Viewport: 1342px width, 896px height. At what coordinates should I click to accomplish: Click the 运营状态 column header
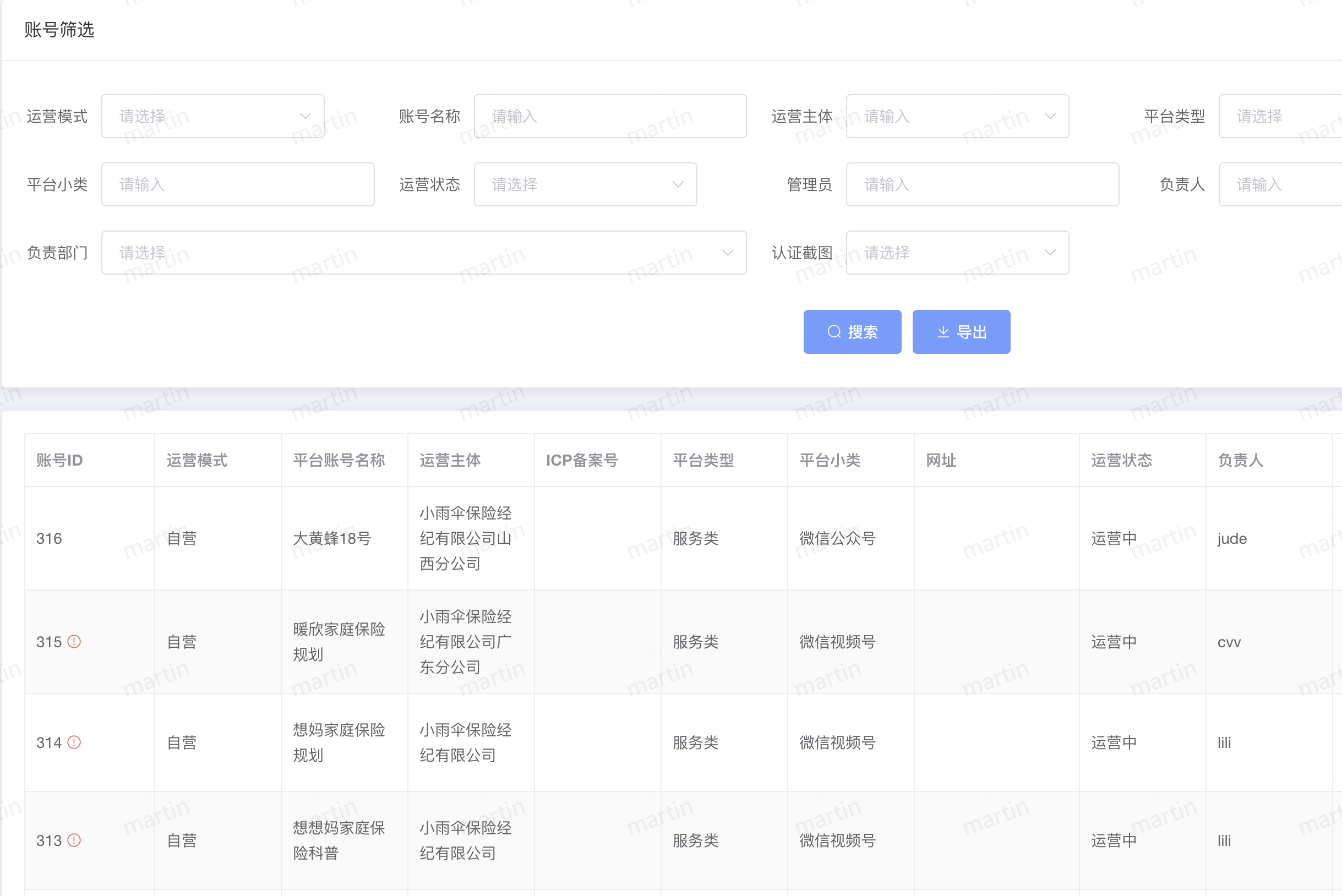click(1121, 460)
